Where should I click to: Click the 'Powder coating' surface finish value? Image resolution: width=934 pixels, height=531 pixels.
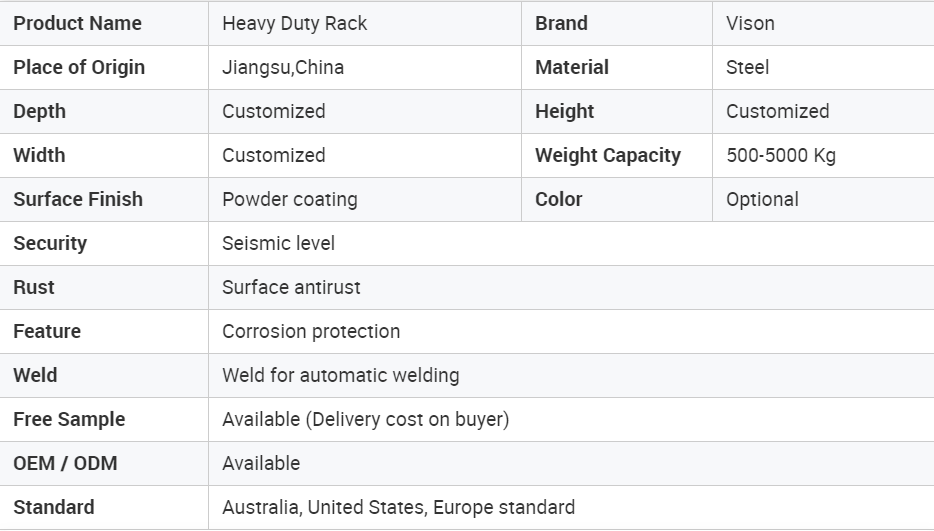289,200
